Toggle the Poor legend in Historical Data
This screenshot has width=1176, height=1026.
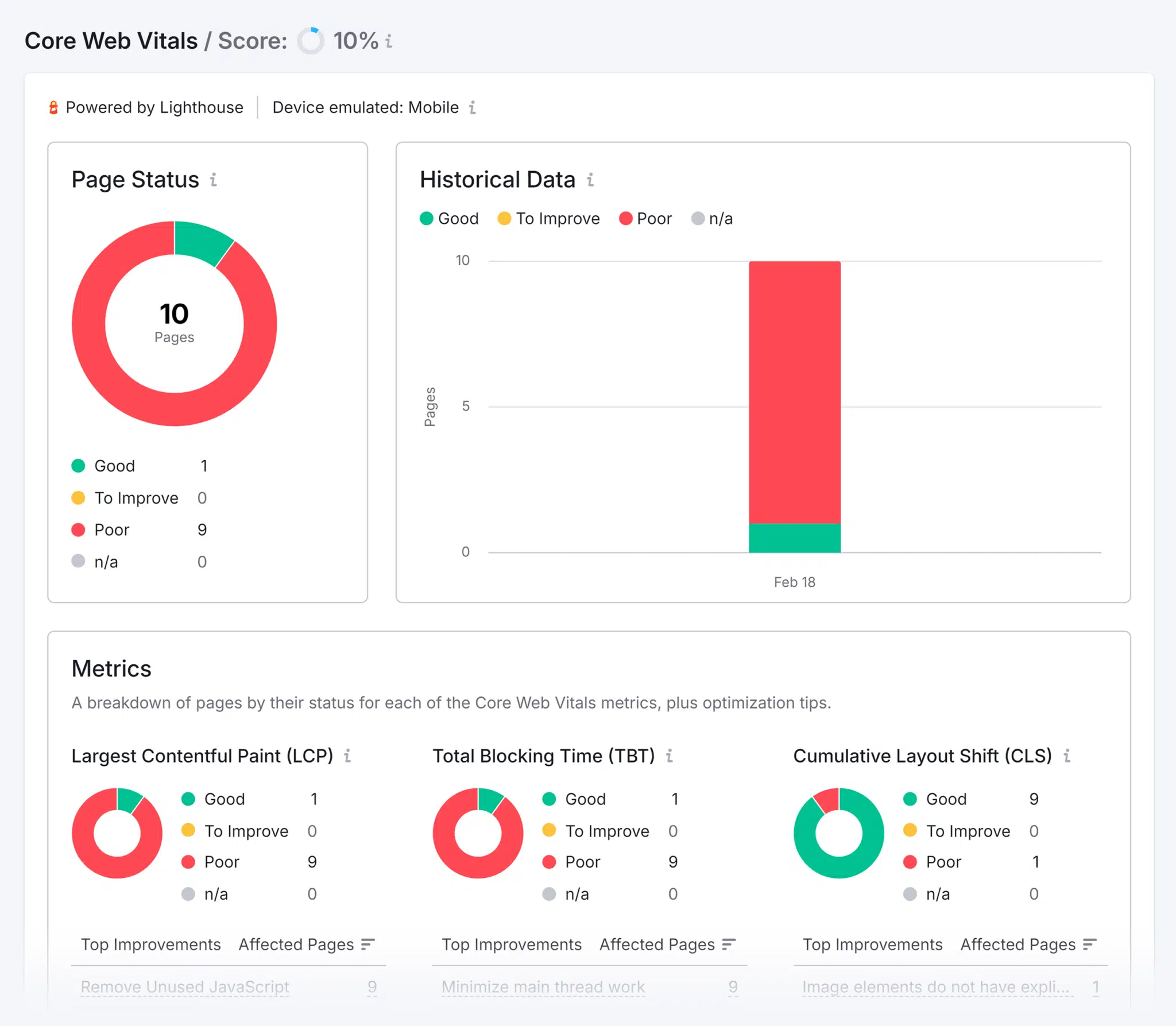tap(645, 219)
